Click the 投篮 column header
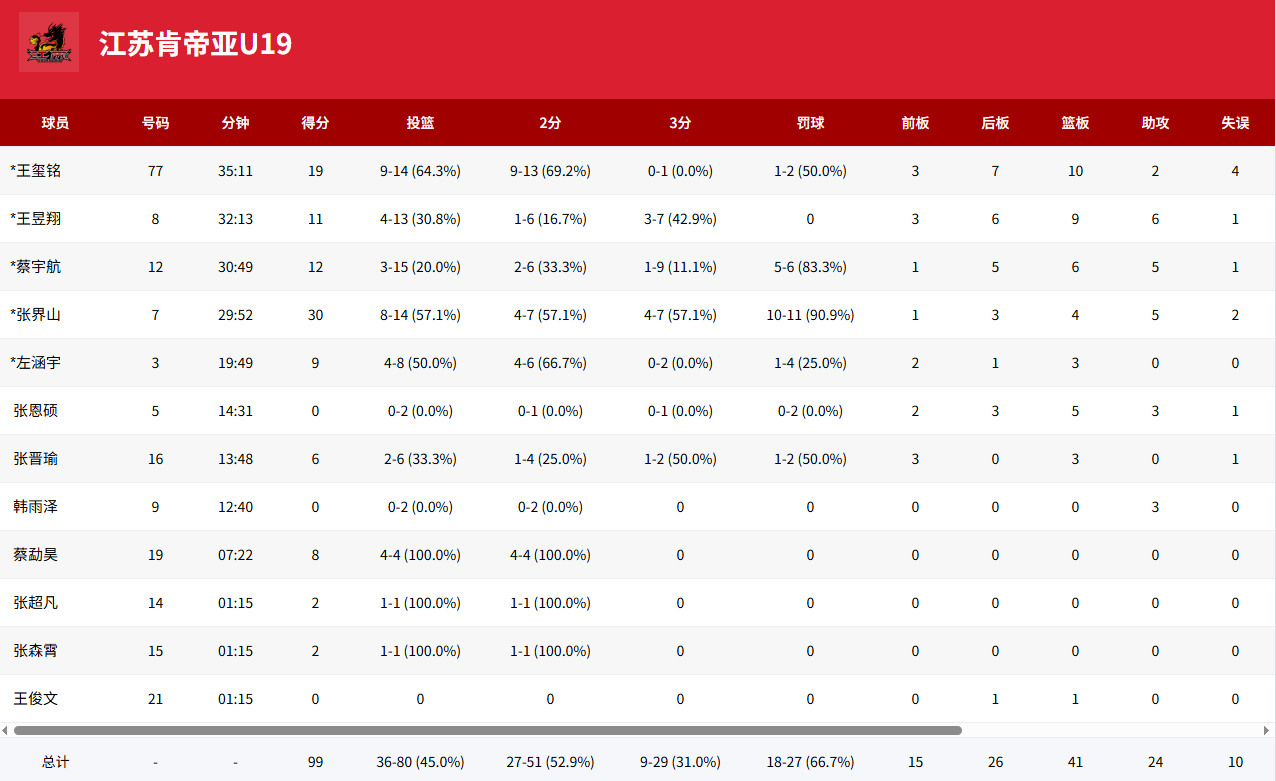Viewport: 1276px width, 781px height. click(x=420, y=123)
